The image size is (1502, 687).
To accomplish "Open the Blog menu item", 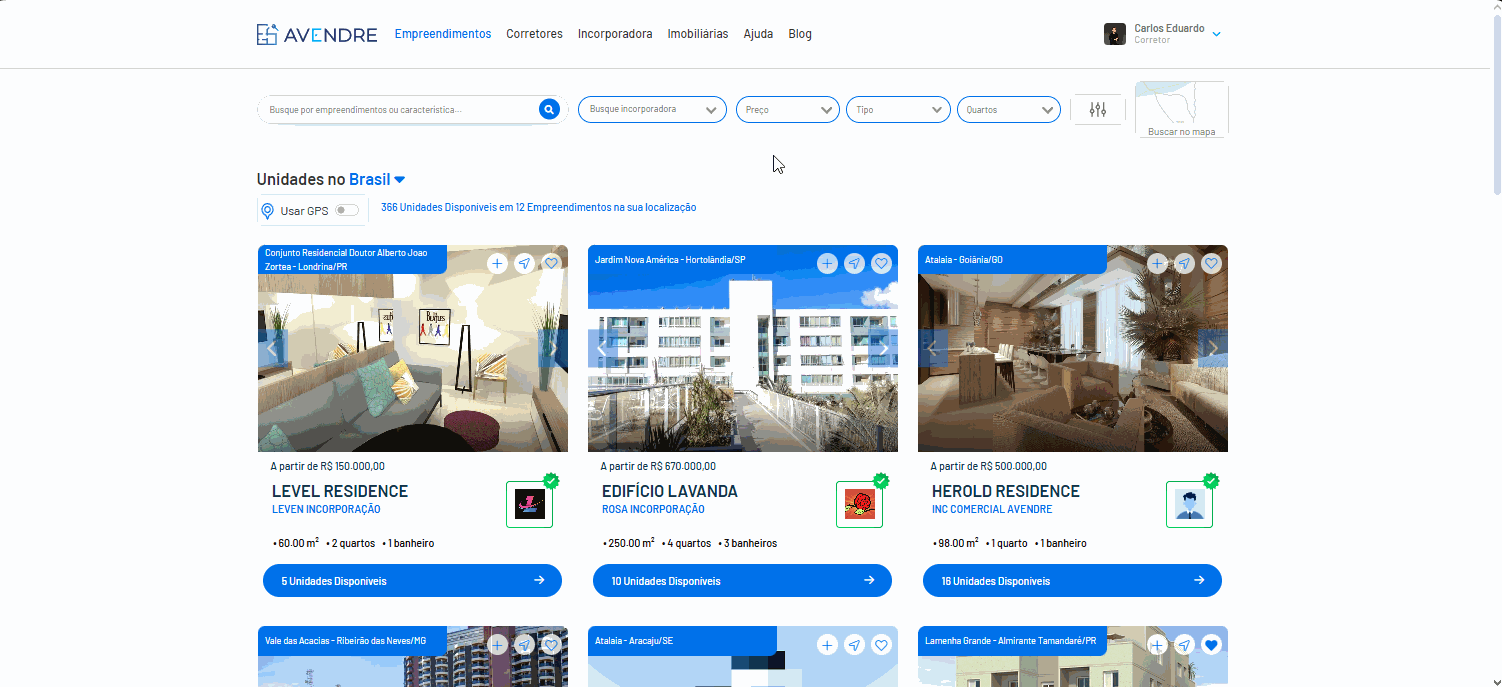I will [x=800, y=34].
